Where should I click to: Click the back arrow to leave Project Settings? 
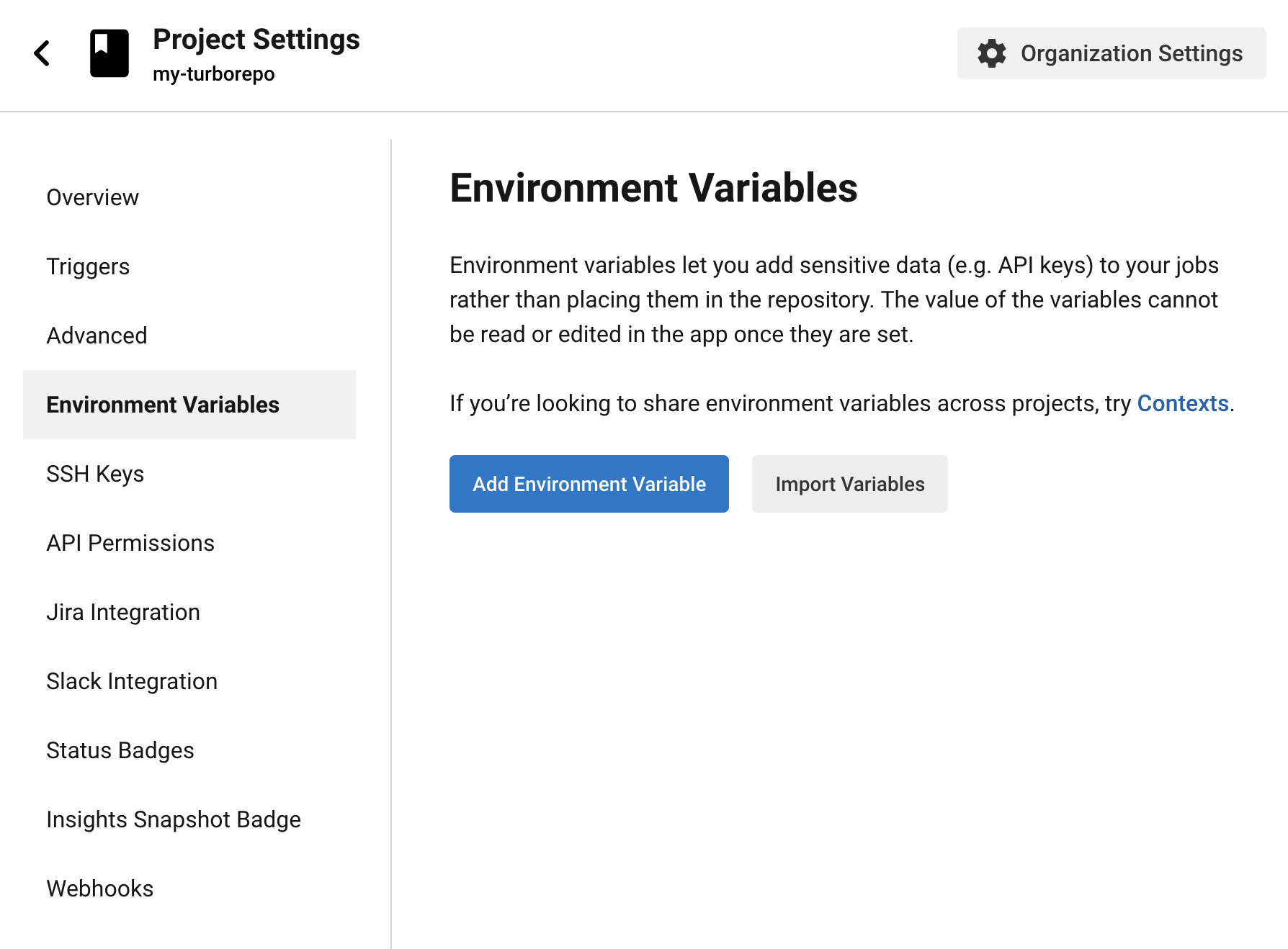(41, 53)
